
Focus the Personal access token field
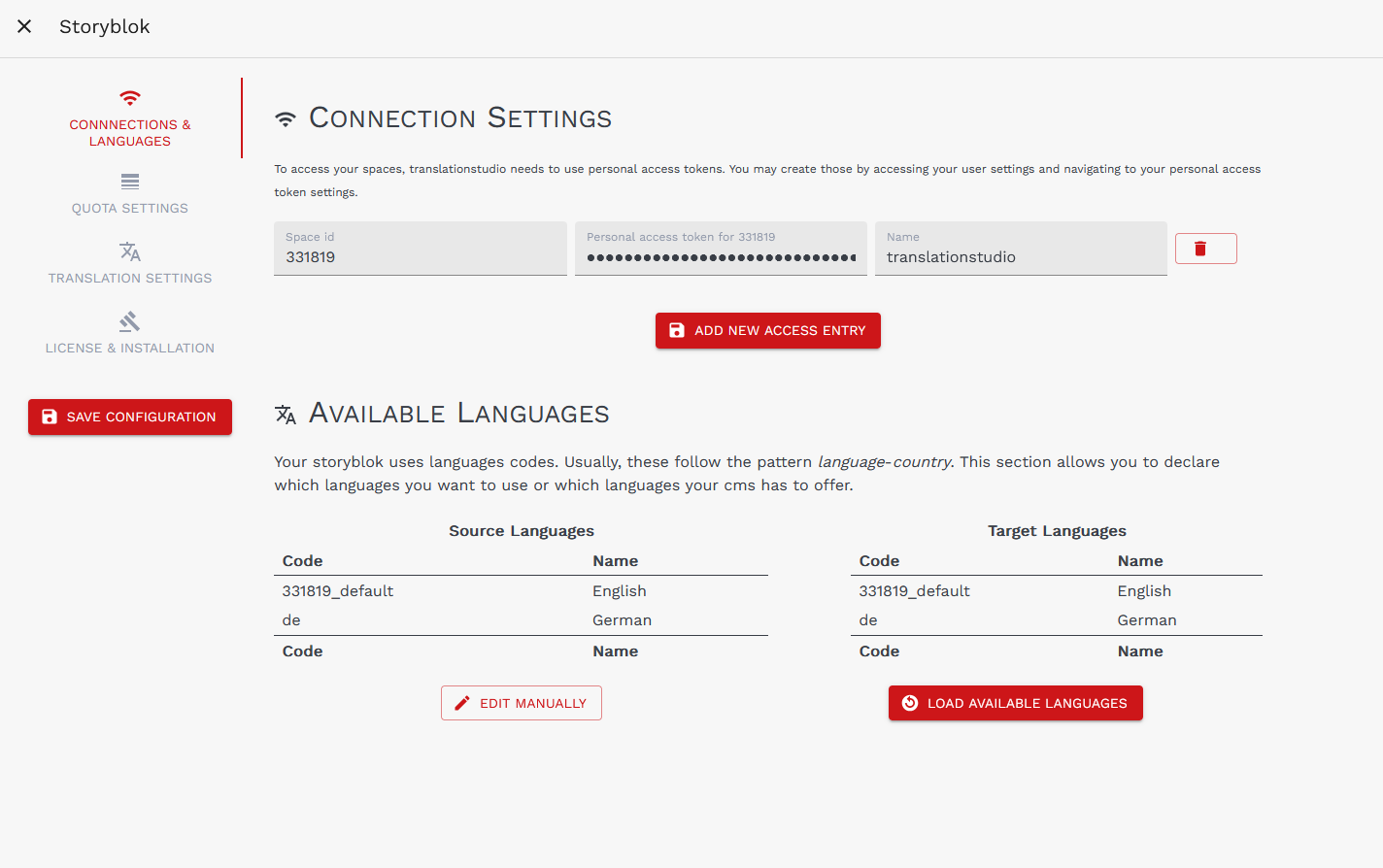point(721,249)
